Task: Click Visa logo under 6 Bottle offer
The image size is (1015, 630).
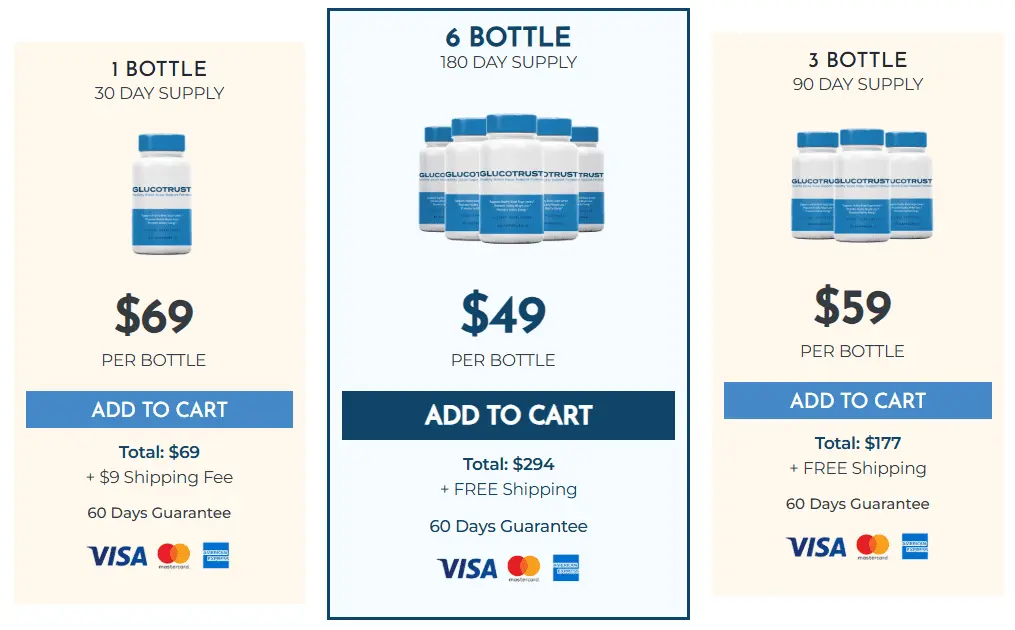Action: tap(467, 569)
